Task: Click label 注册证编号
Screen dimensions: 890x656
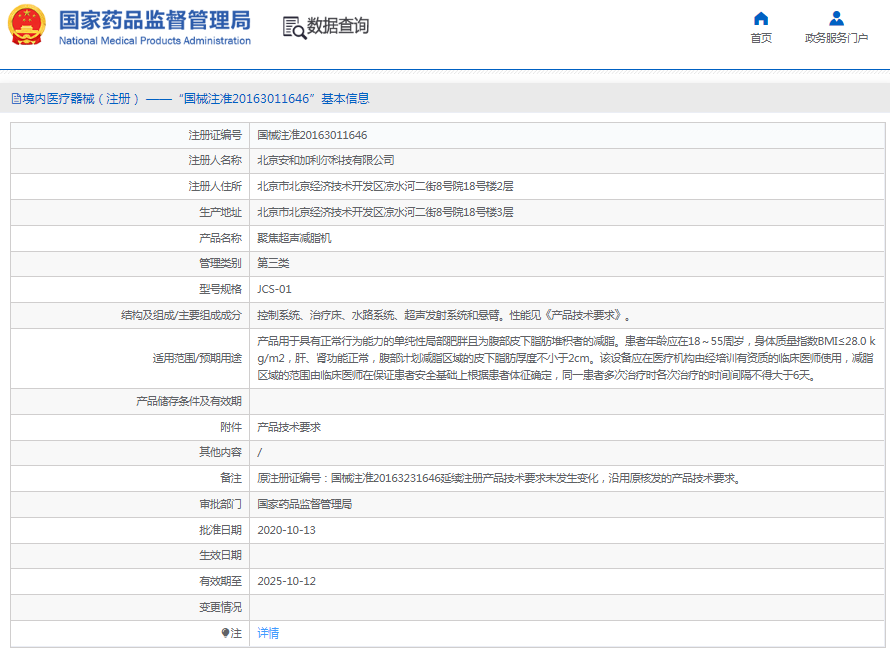Action: click(215, 135)
